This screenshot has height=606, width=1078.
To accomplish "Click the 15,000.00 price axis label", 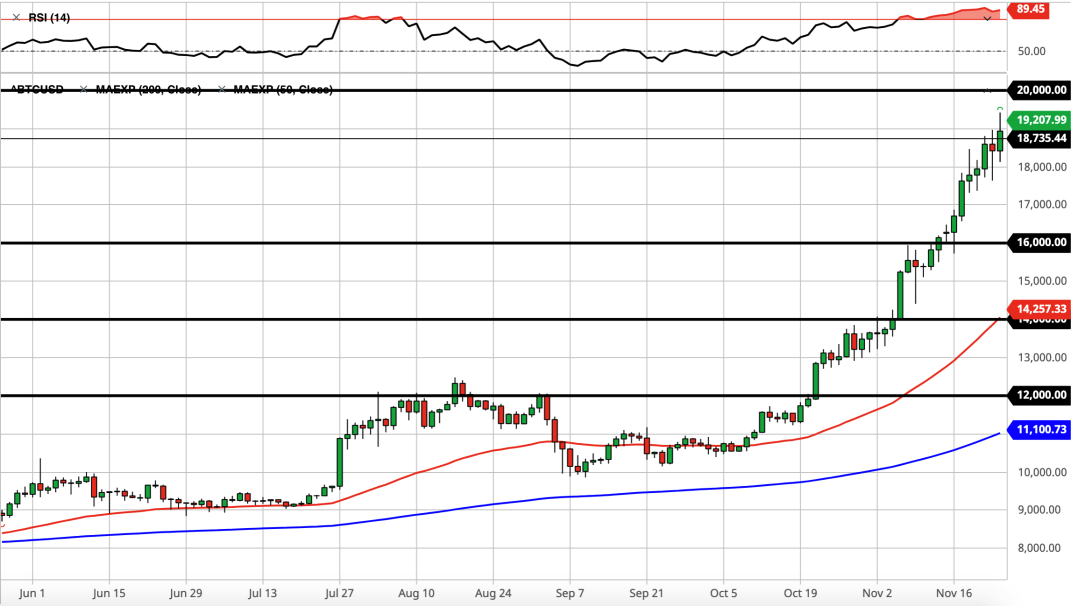I will click(x=1042, y=281).
